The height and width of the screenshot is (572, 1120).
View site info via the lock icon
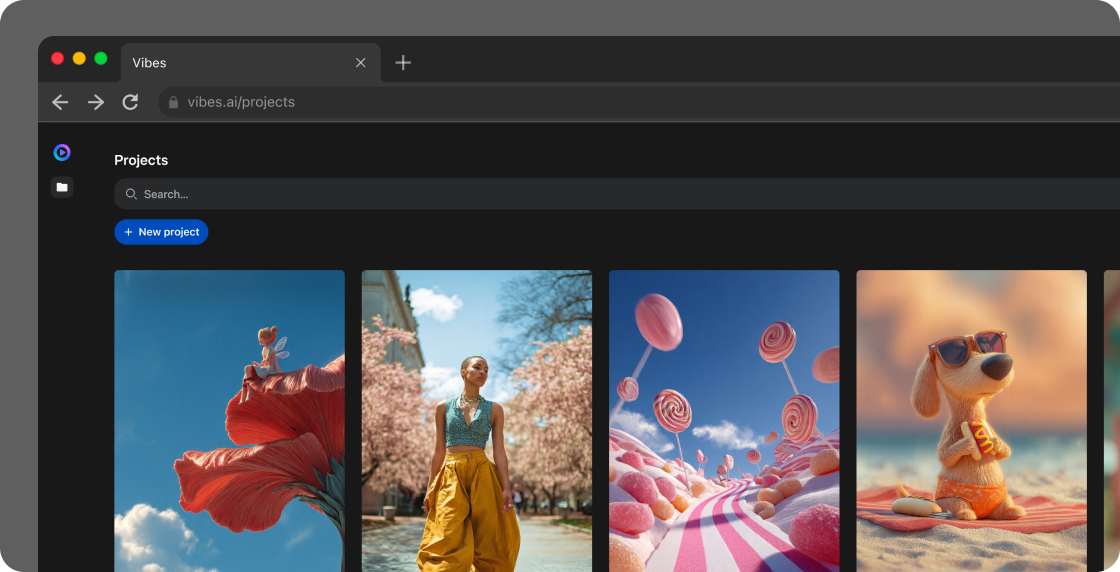pyautogui.click(x=173, y=102)
